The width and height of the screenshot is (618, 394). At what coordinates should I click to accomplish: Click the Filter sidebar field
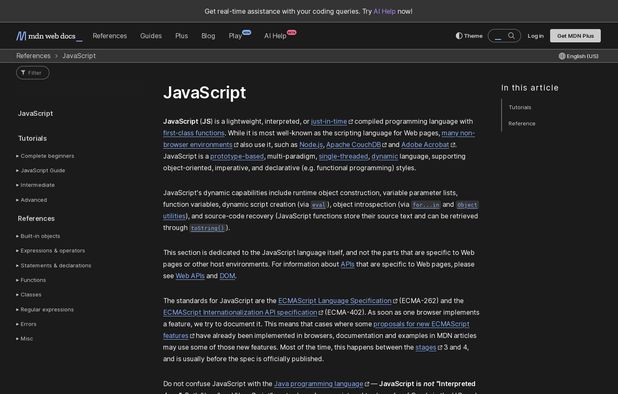click(33, 72)
